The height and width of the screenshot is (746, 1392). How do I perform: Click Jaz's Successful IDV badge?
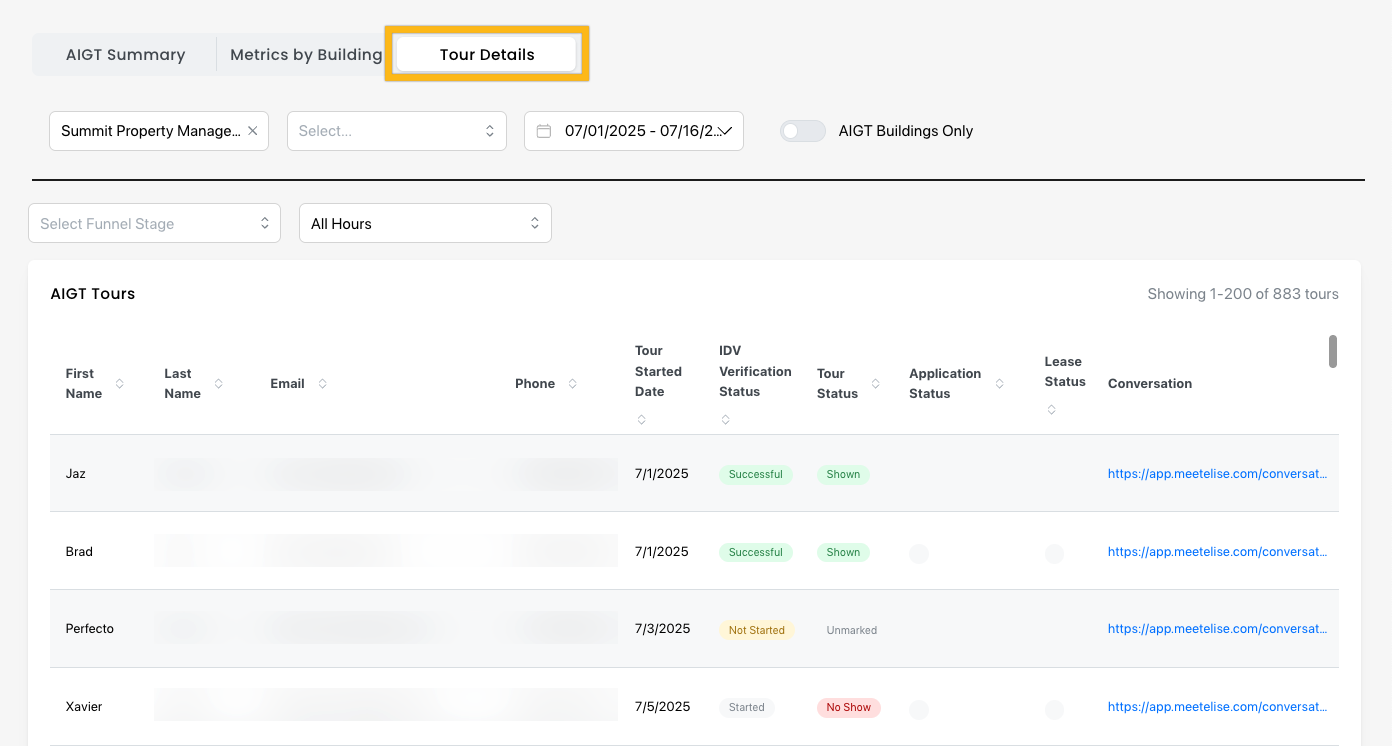pyautogui.click(x=756, y=474)
